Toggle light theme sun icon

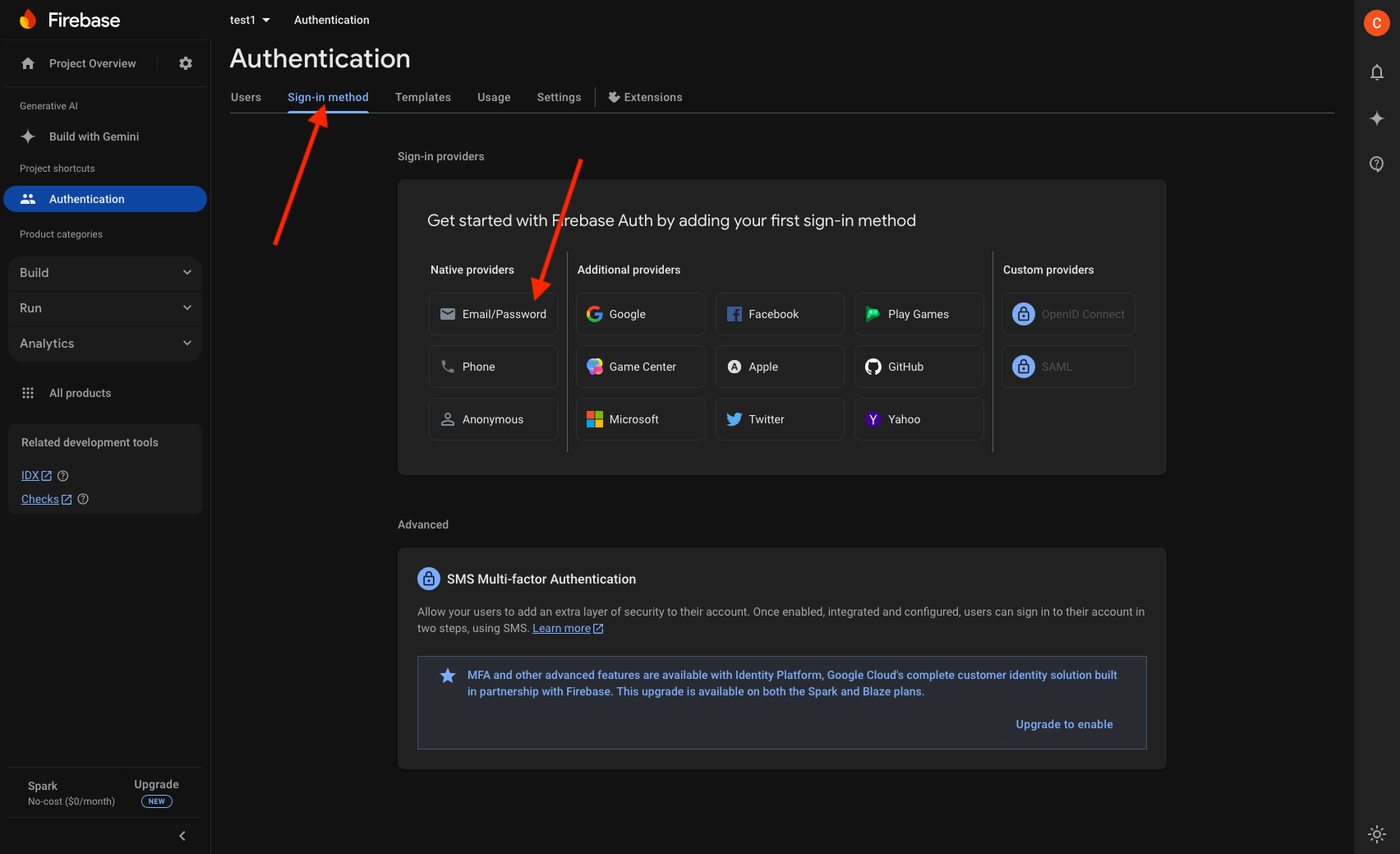click(x=1377, y=833)
